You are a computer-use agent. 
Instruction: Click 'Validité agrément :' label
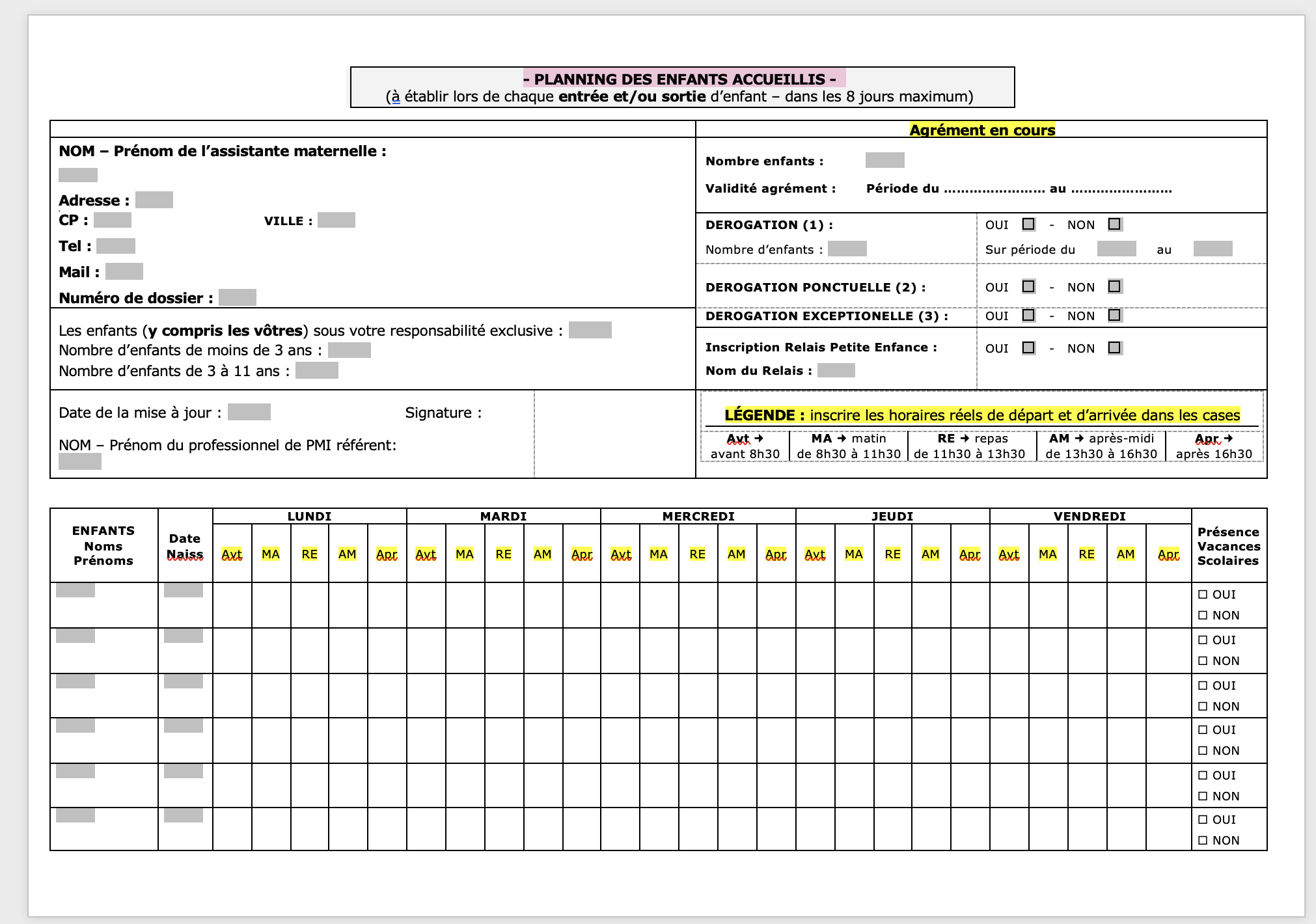pyautogui.click(x=771, y=188)
